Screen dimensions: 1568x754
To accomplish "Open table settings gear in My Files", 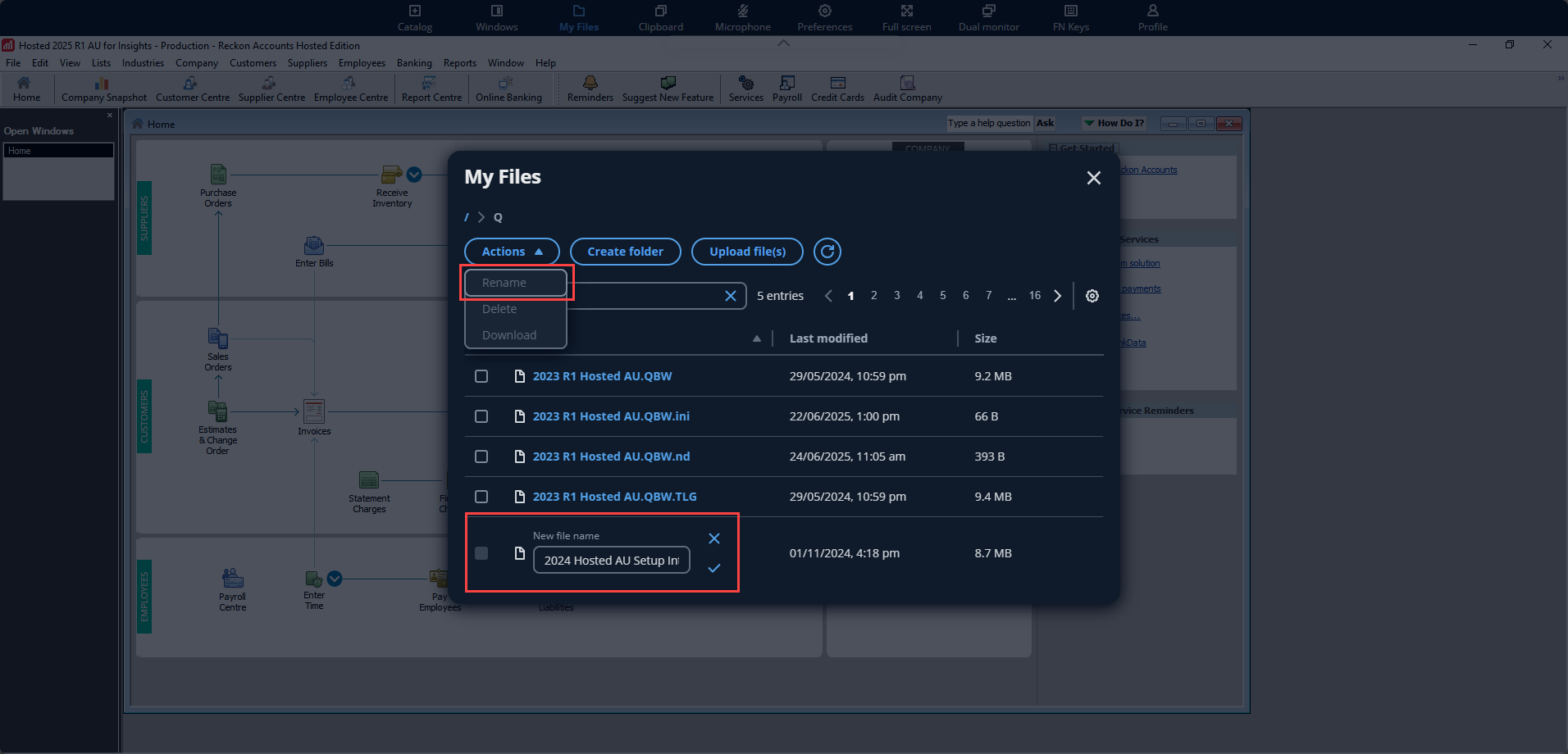I will pos(1092,296).
